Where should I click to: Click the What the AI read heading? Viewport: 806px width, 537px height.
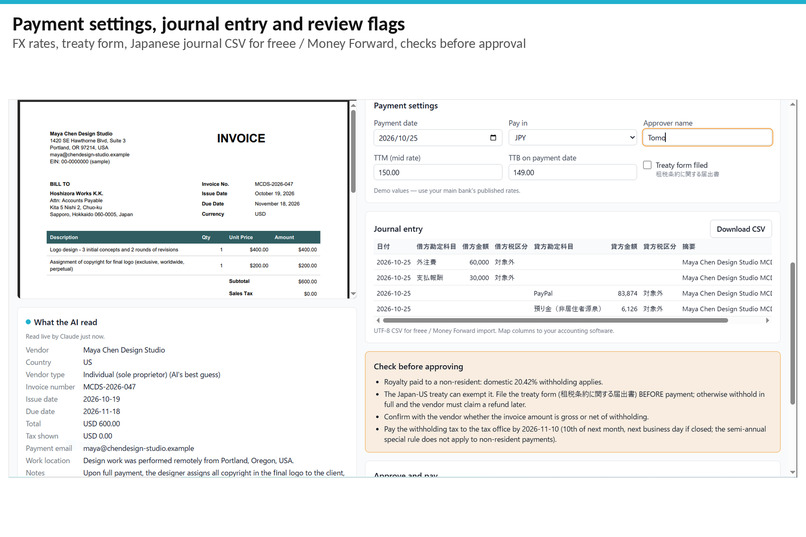pyautogui.click(x=65, y=322)
